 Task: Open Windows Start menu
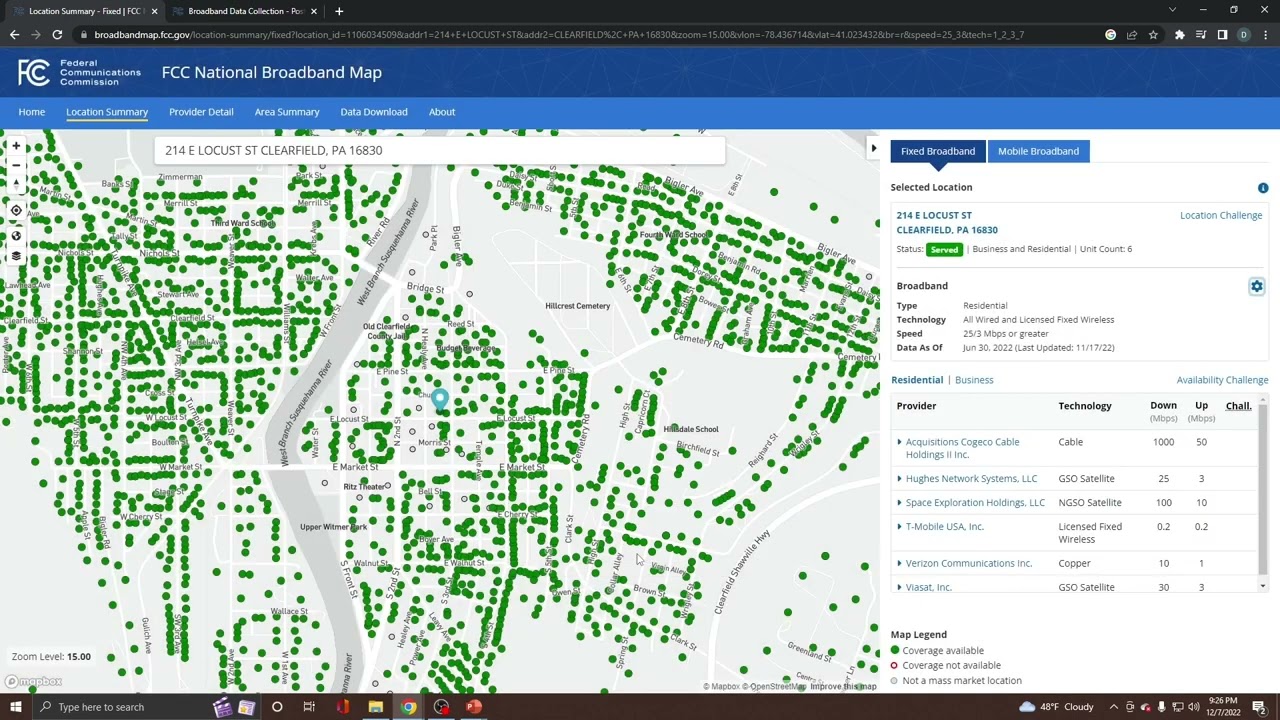[16, 707]
